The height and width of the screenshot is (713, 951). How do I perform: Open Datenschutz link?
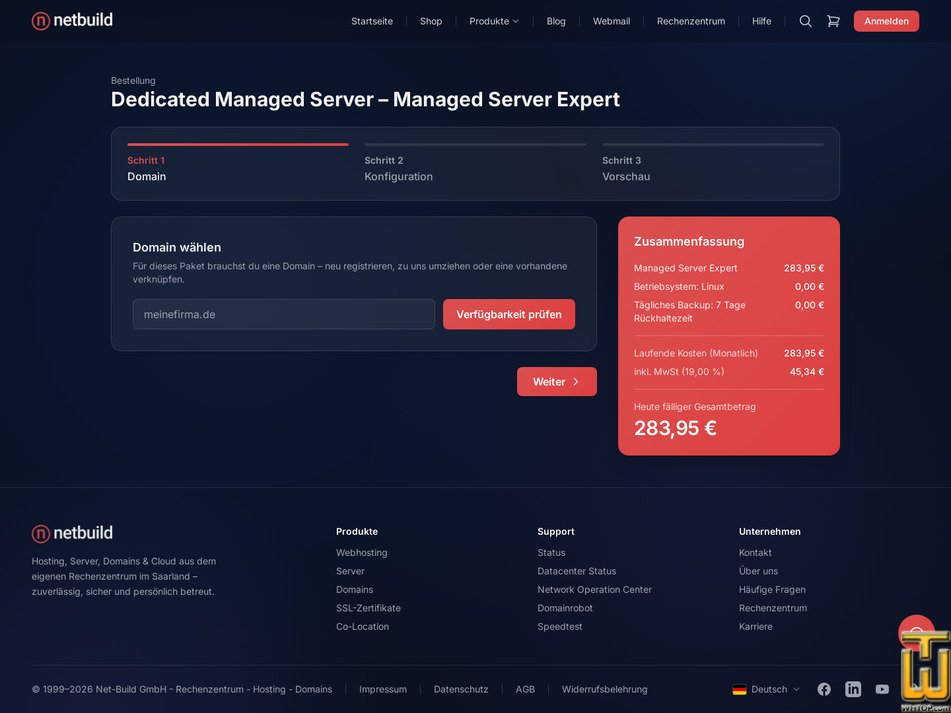pyautogui.click(x=460, y=689)
